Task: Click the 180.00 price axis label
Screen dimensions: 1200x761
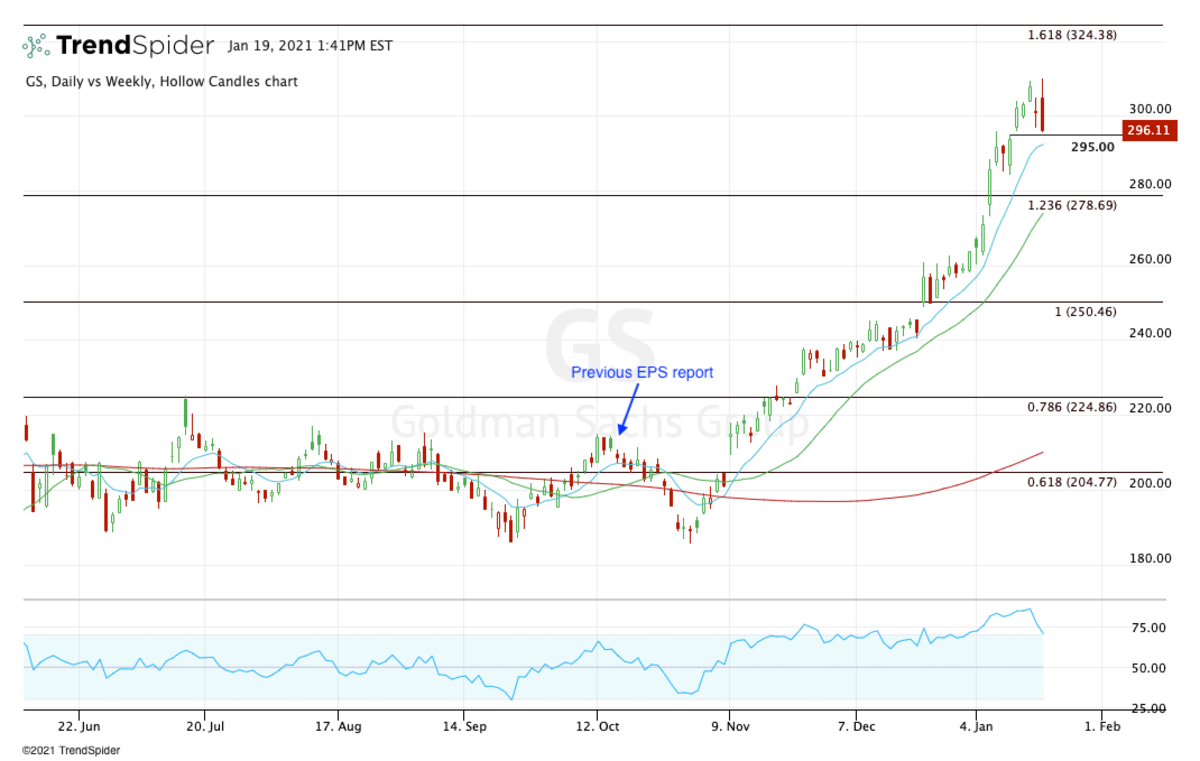Action: tap(1150, 558)
